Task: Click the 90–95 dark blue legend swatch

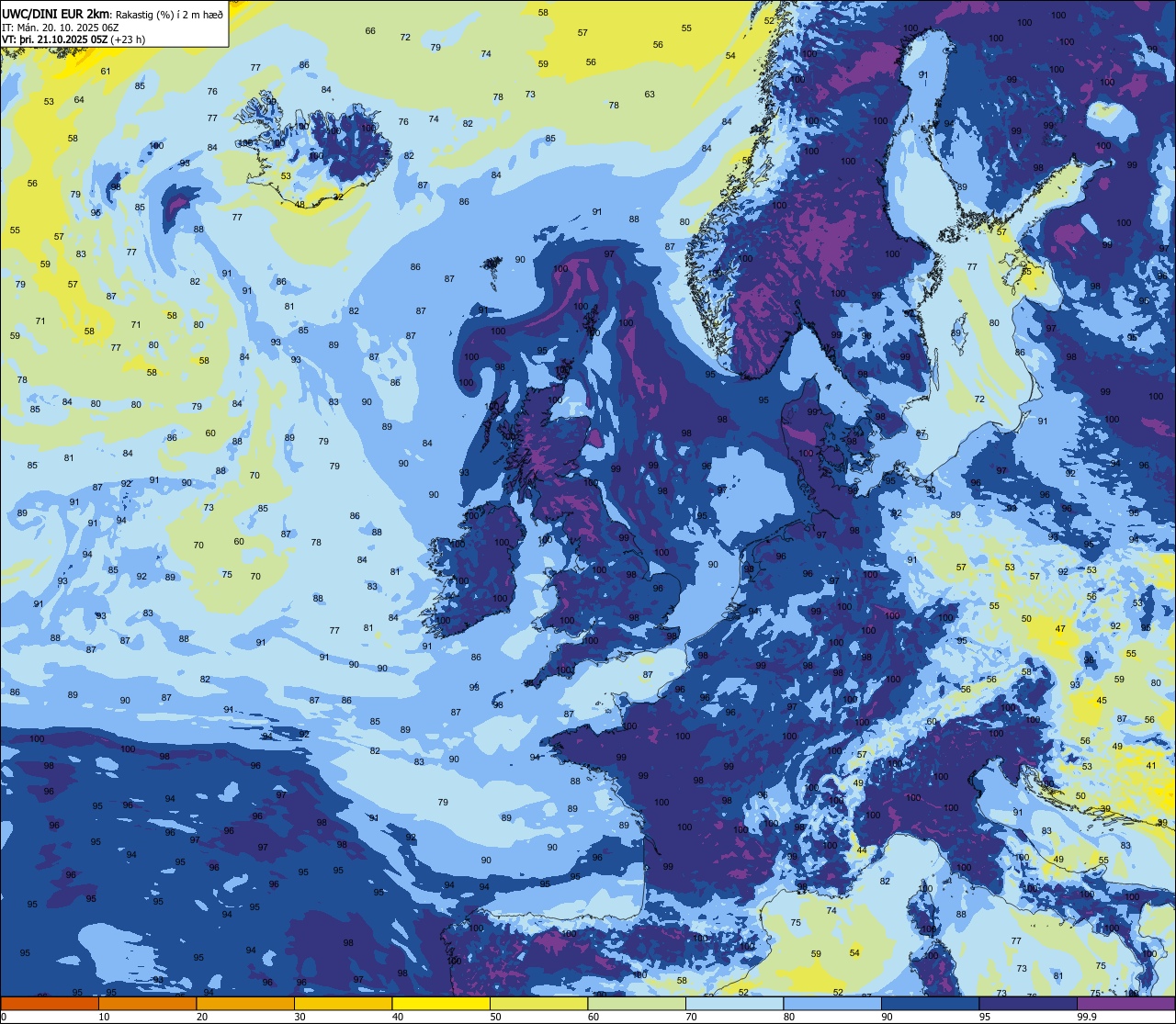Action: coord(930,1003)
